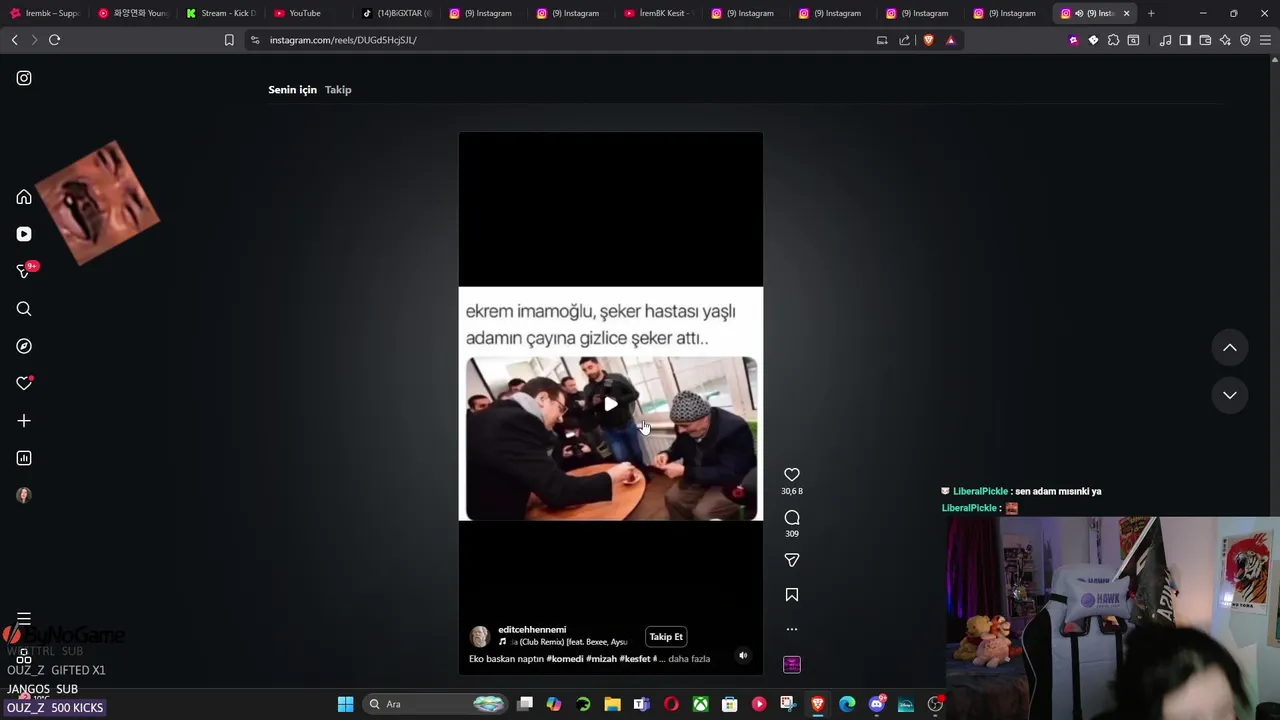The width and height of the screenshot is (1280, 720).
Task: Open the hamburger More menu in sidebar
Action: (24, 619)
